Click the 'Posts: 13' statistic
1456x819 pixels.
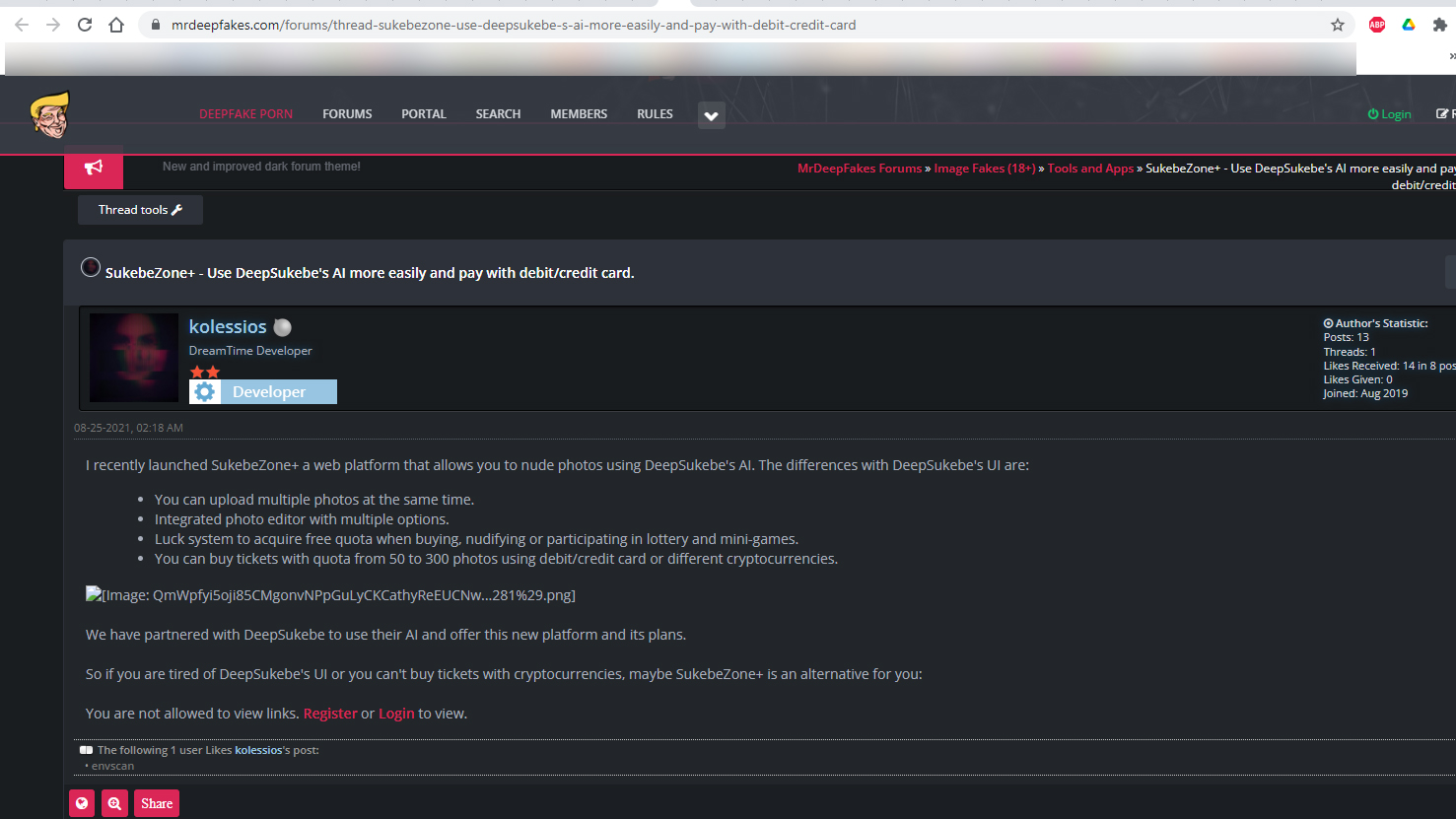(1346, 337)
